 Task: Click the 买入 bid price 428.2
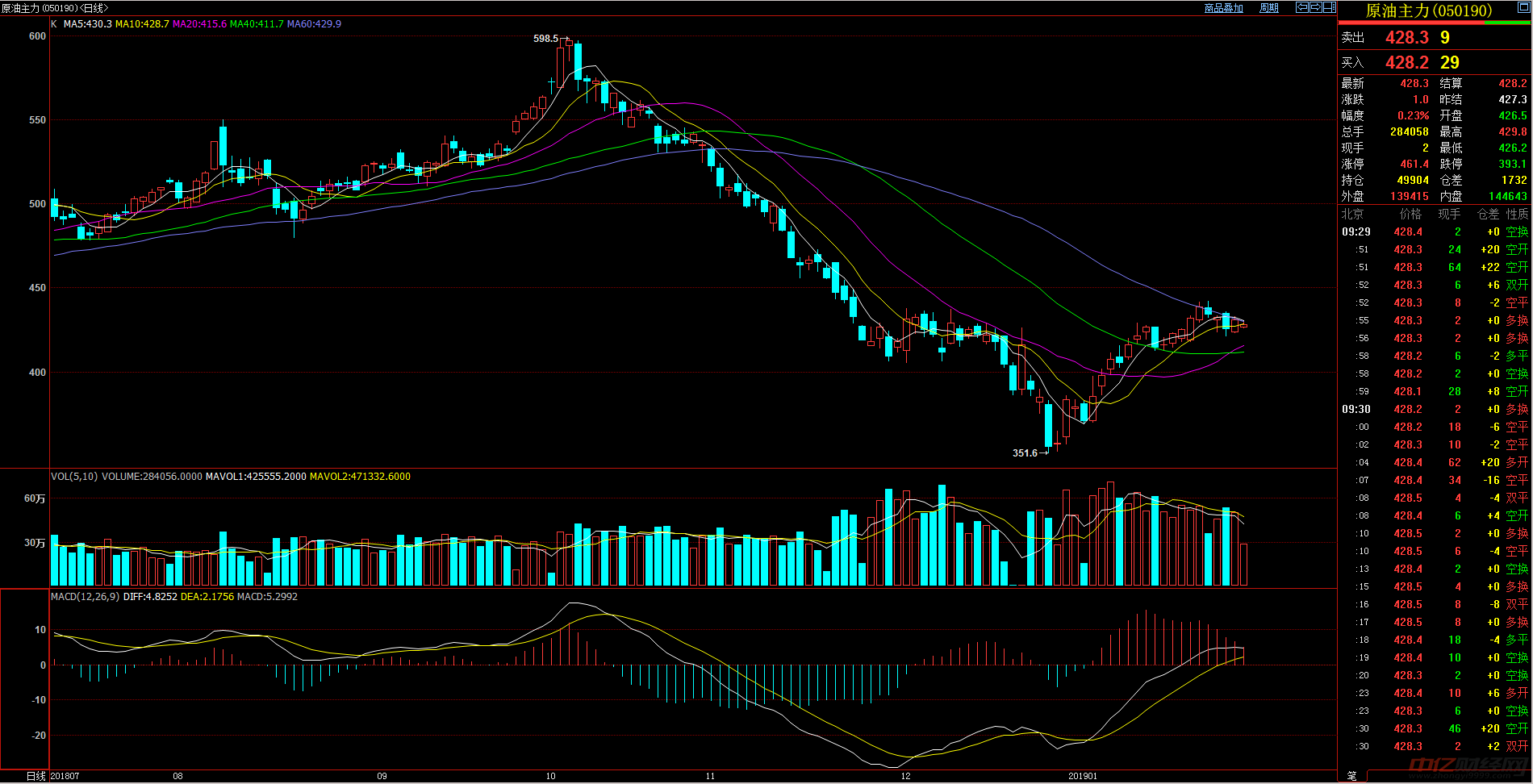pos(1407,62)
